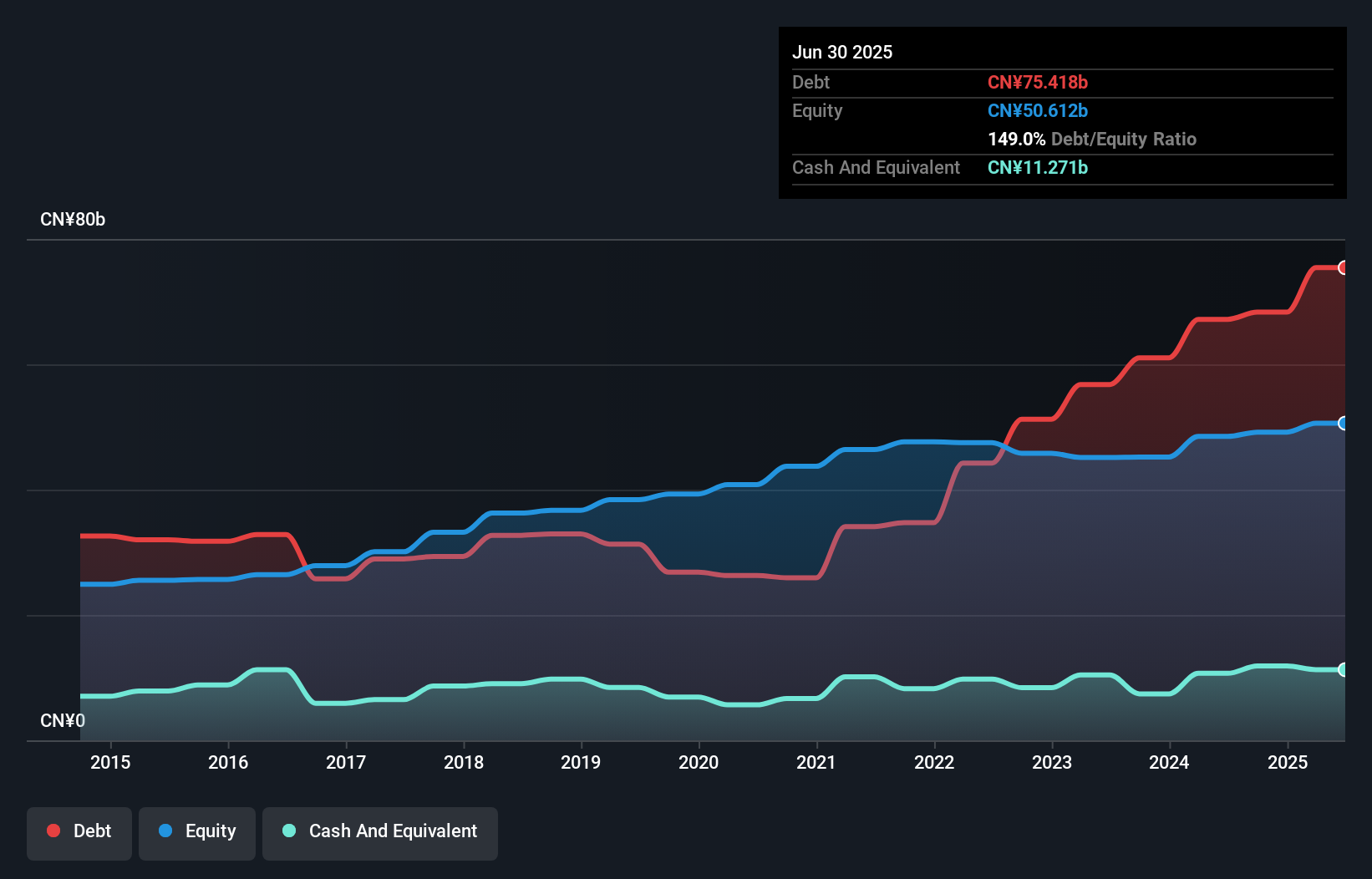This screenshot has height=879, width=1372.
Task: Click the teal Cash And Equivalent dot
Action: (x=289, y=831)
